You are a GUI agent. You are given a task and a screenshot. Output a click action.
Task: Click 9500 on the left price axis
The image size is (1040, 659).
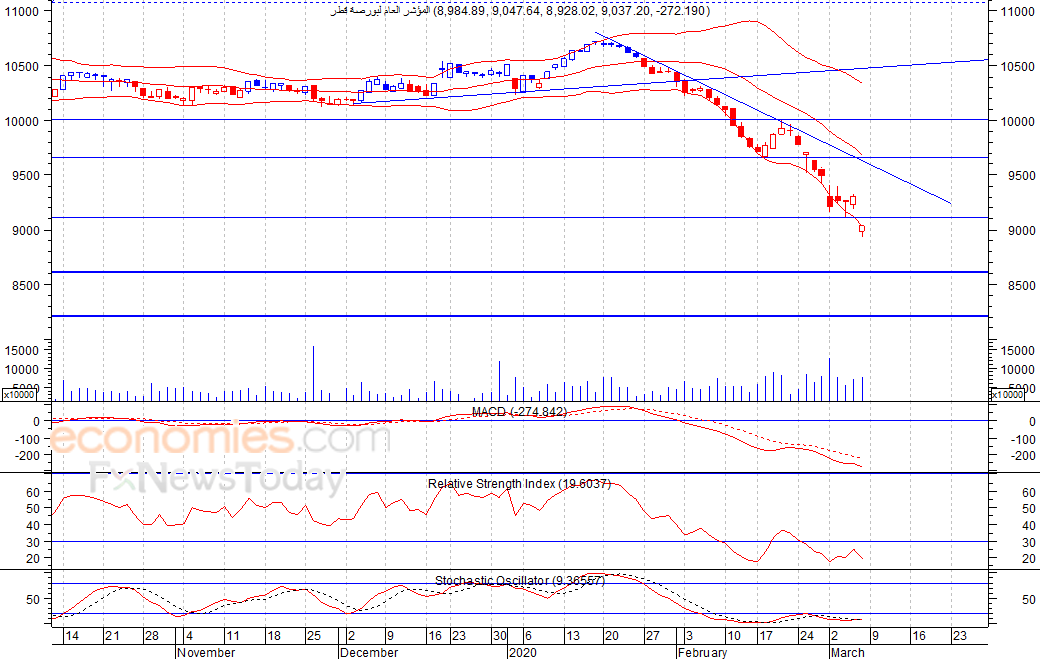click(27, 176)
